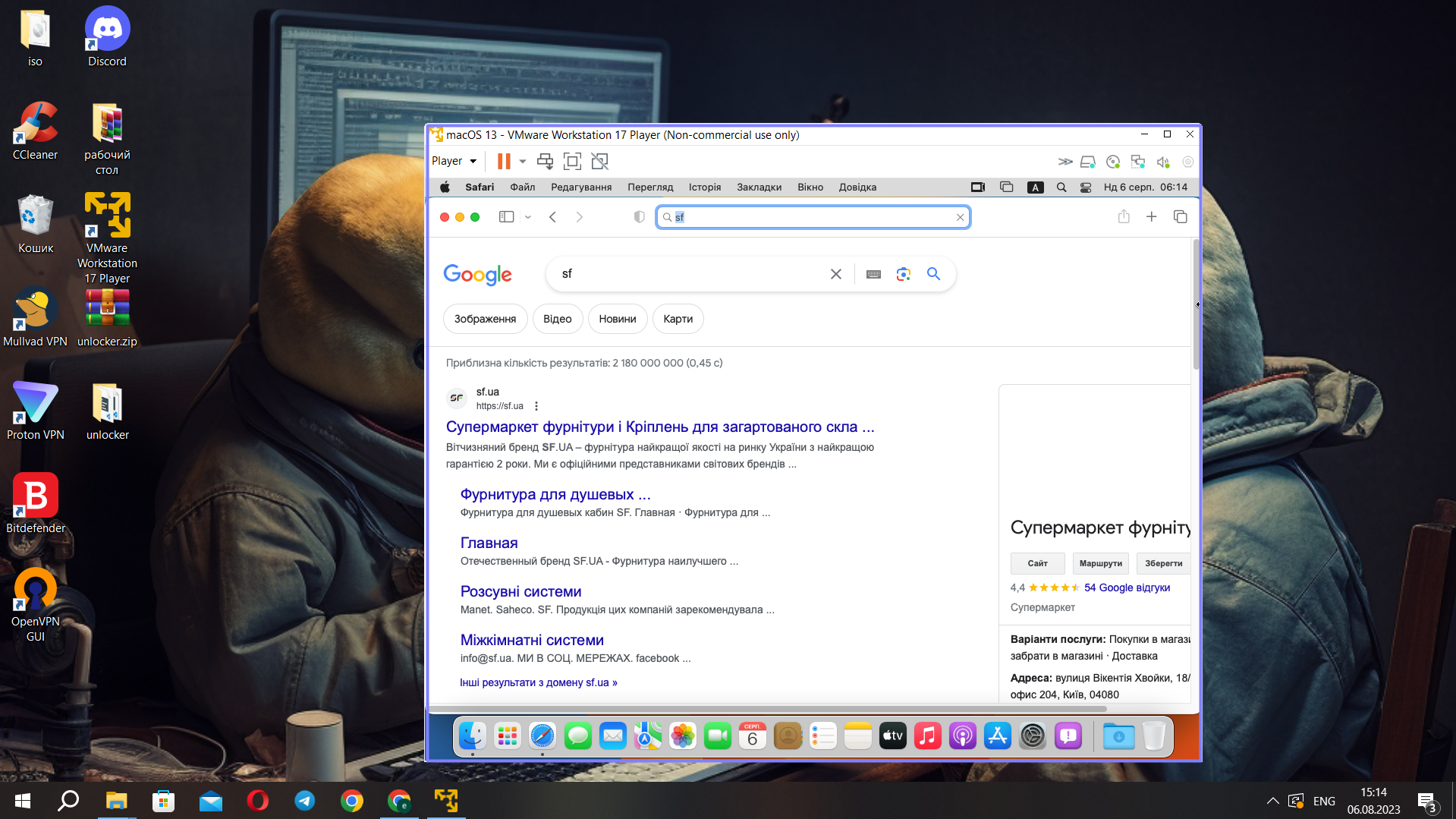The width and height of the screenshot is (1456, 819).
Task: Search by image with Google Lens
Action: pyautogui.click(x=903, y=274)
